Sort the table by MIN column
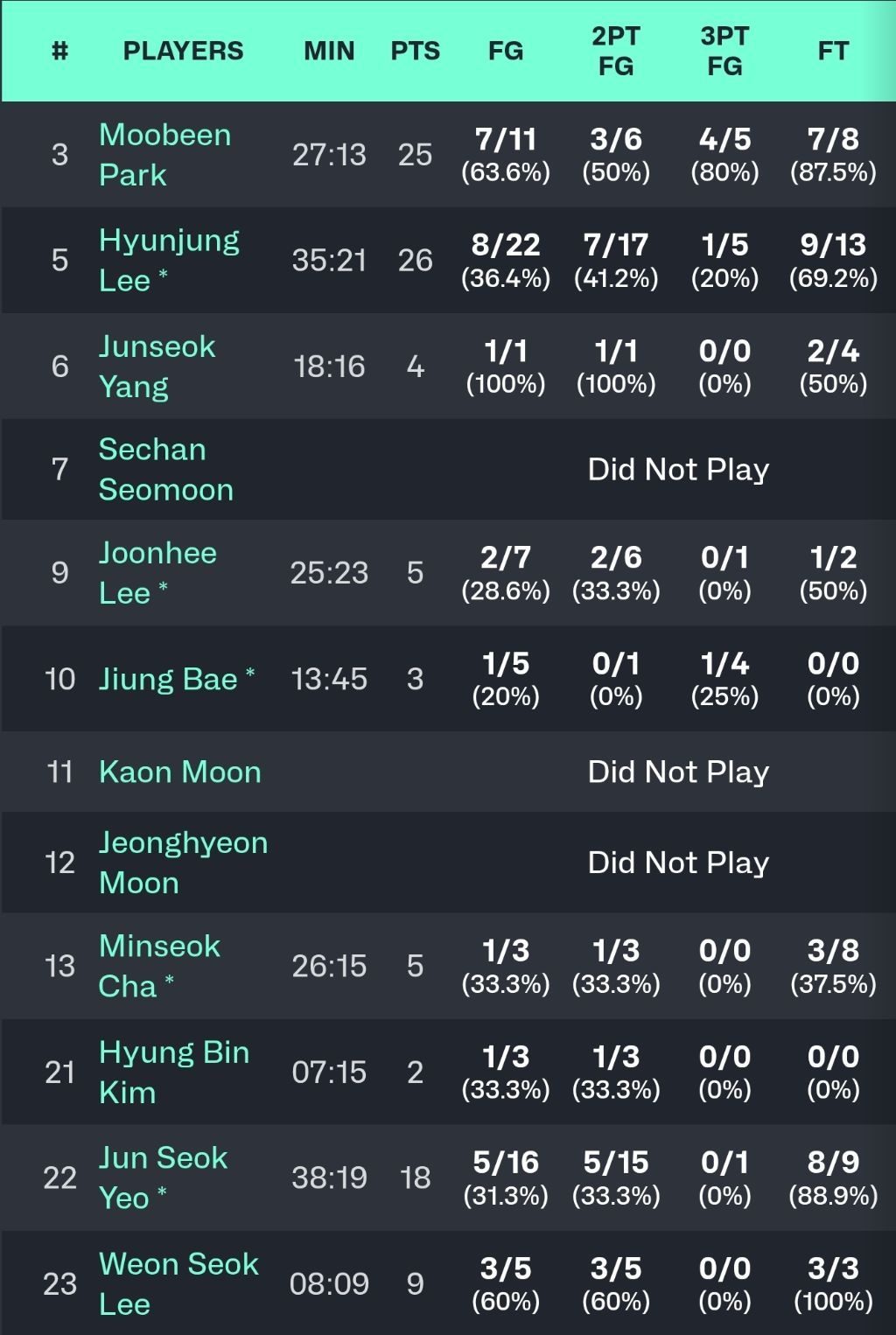896x1335 pixels. 329,51
